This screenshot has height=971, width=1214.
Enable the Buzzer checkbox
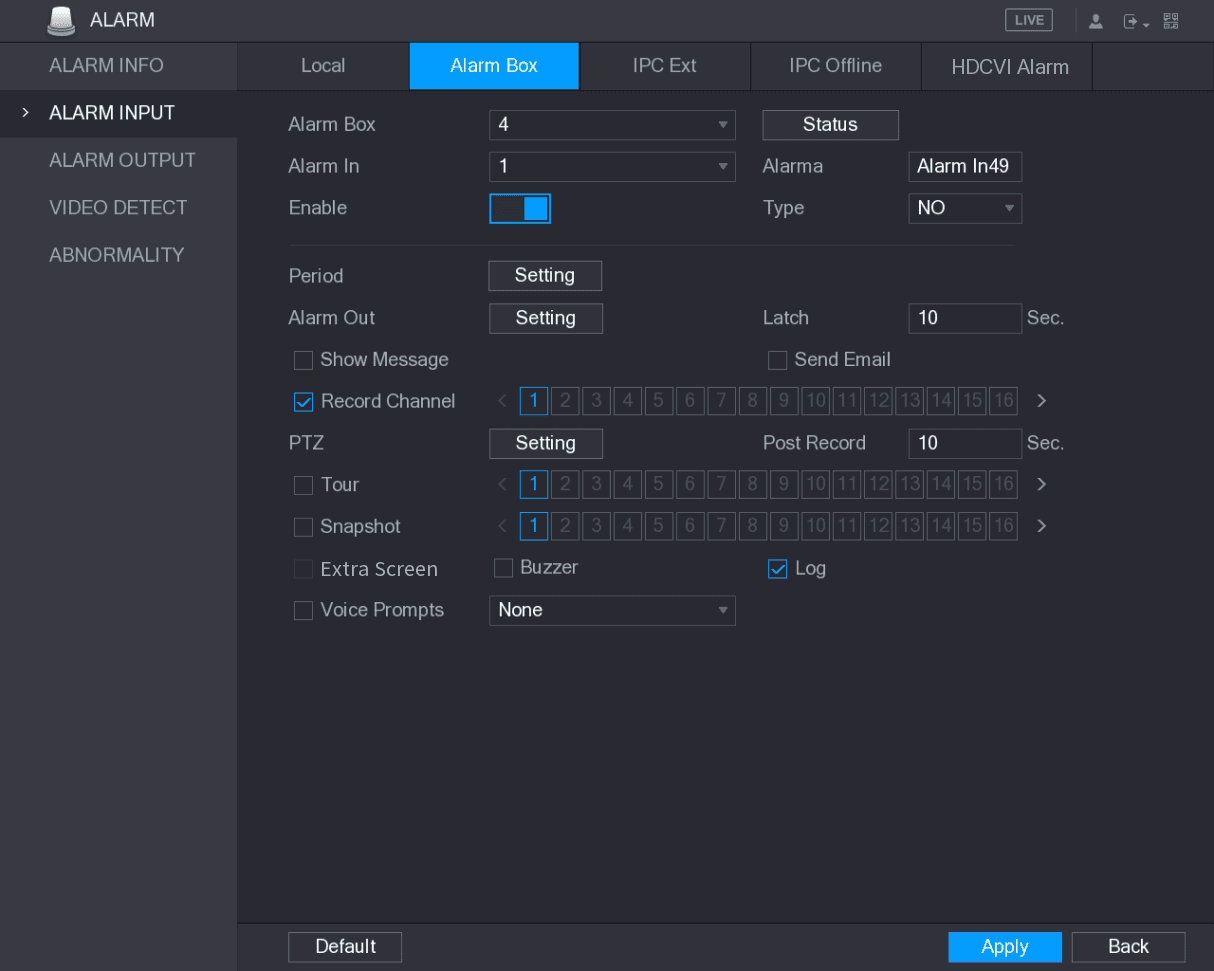coord(504,568)
